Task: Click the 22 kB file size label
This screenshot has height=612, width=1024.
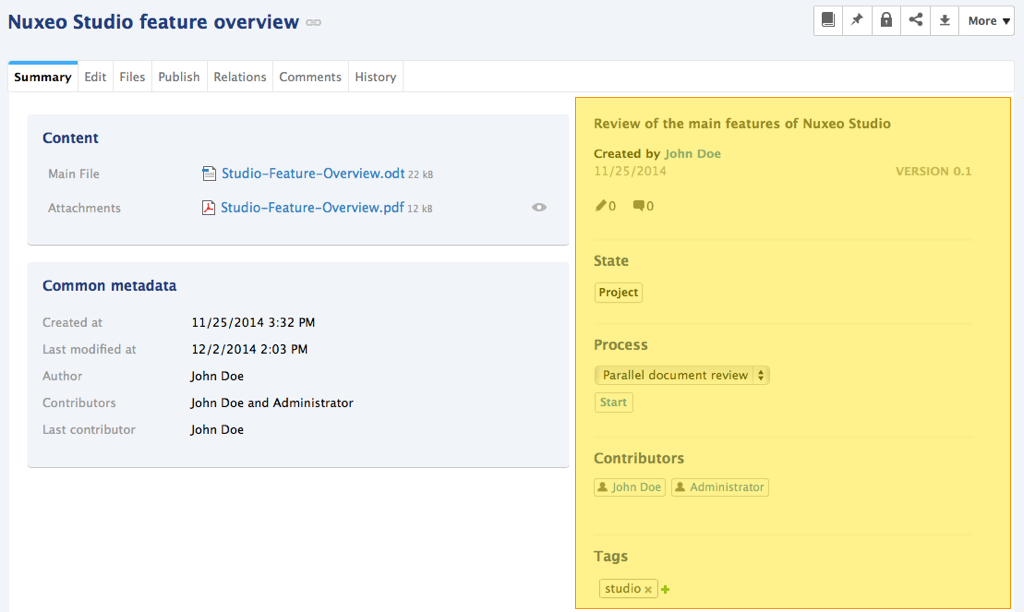Action: (x=421, y=174)
